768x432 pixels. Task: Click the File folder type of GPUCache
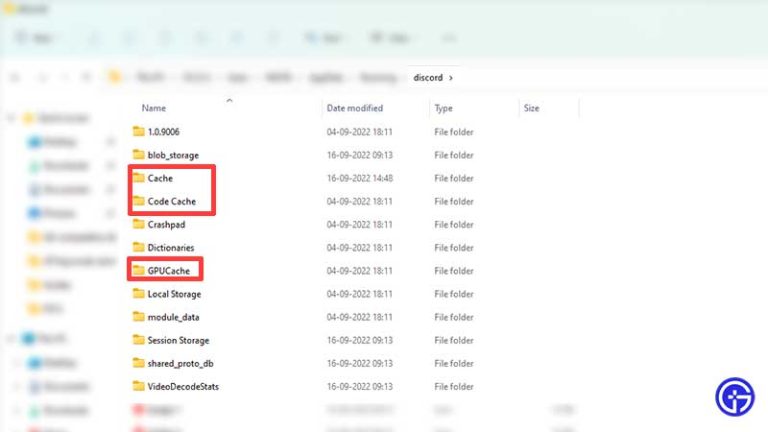tap(454, 270)
